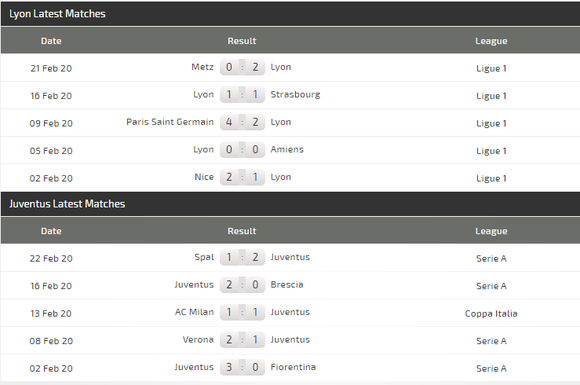Viewport: 580px width, 385px height.
Task: Select the Strasbourg team name
Action: (x=295, y=95)
